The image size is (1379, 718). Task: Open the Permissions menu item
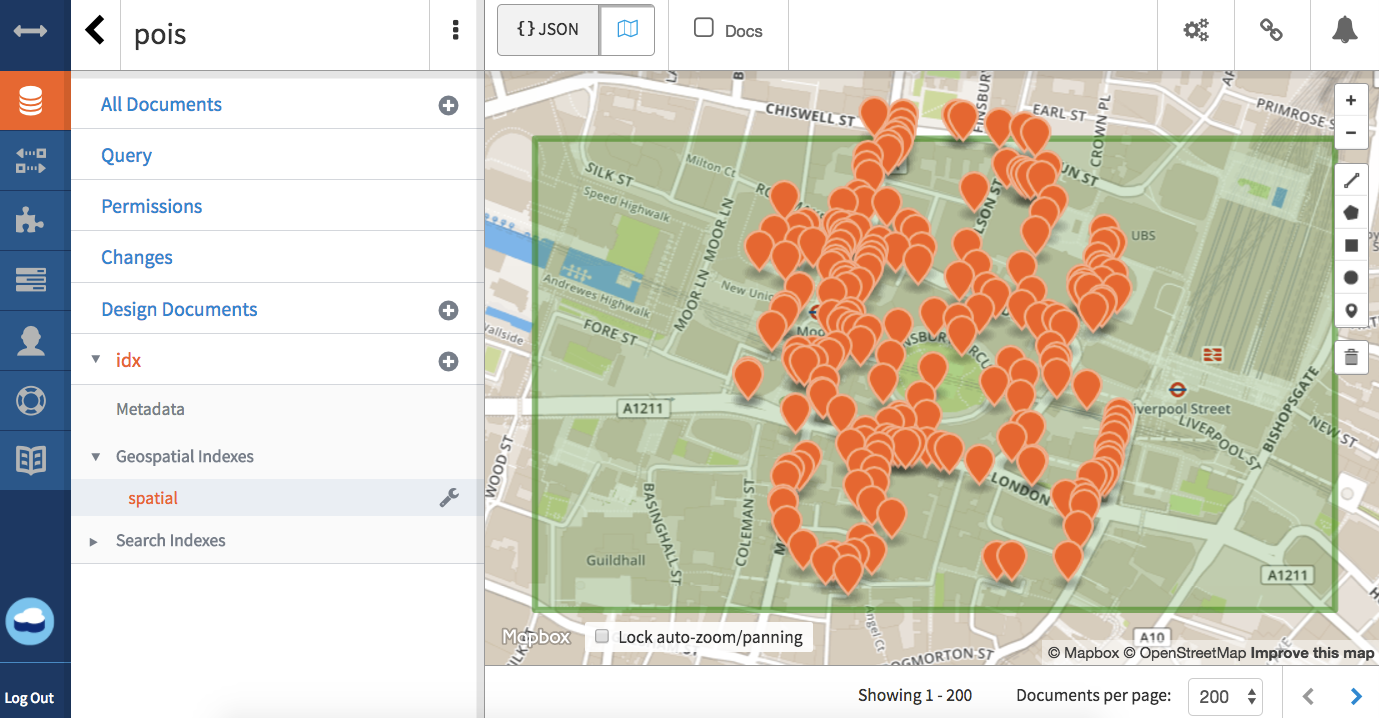[152, 206]
